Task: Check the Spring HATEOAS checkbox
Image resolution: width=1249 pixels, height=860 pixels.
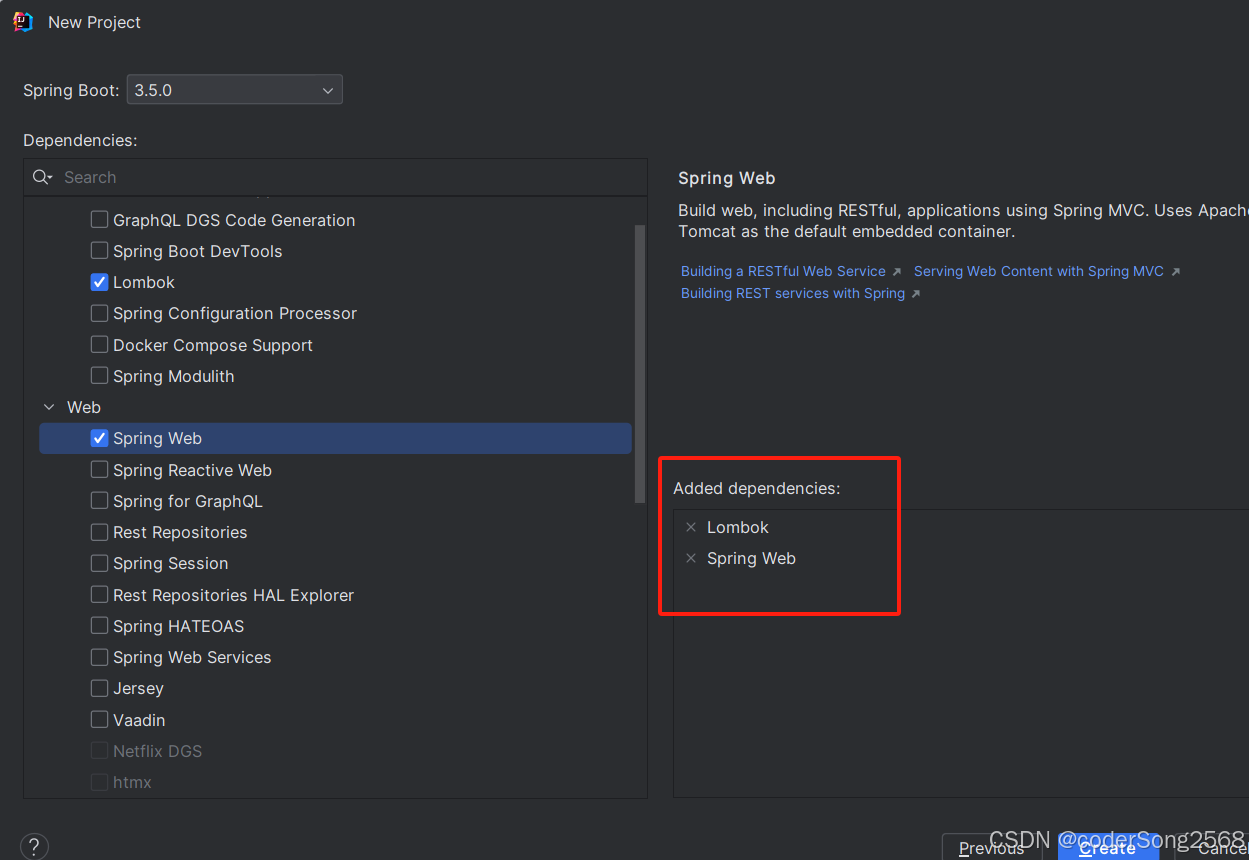Action: coord(99,626)
